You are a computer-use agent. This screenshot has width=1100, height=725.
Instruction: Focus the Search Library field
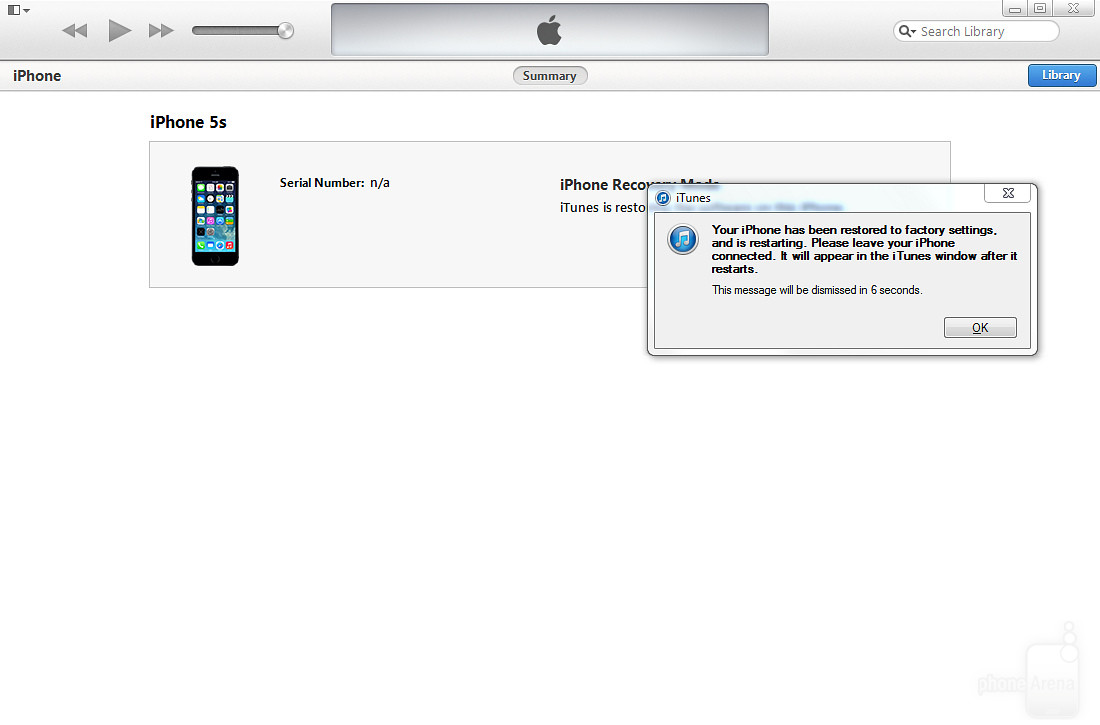[976, 31]
